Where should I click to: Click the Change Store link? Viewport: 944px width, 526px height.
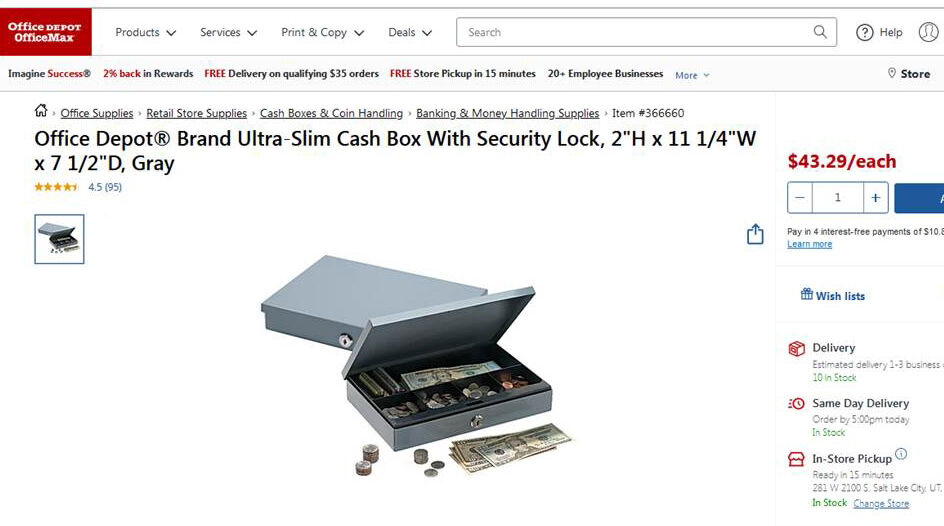[881, 504]
